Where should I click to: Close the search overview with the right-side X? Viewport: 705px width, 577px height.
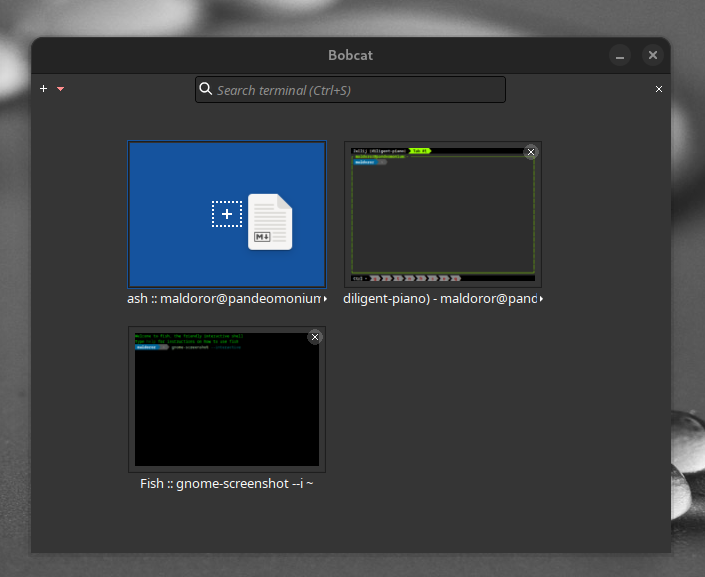(658, 89)
